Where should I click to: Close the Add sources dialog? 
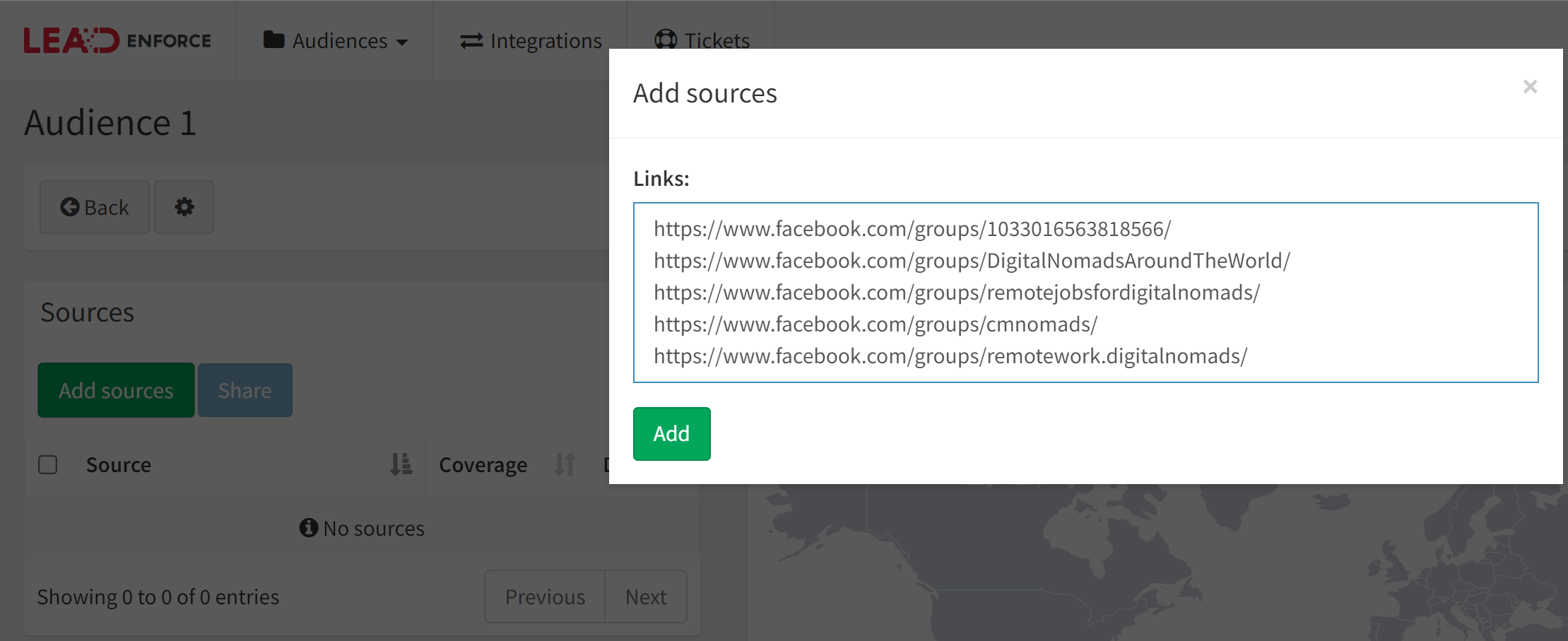click(x=1530, y=87)
